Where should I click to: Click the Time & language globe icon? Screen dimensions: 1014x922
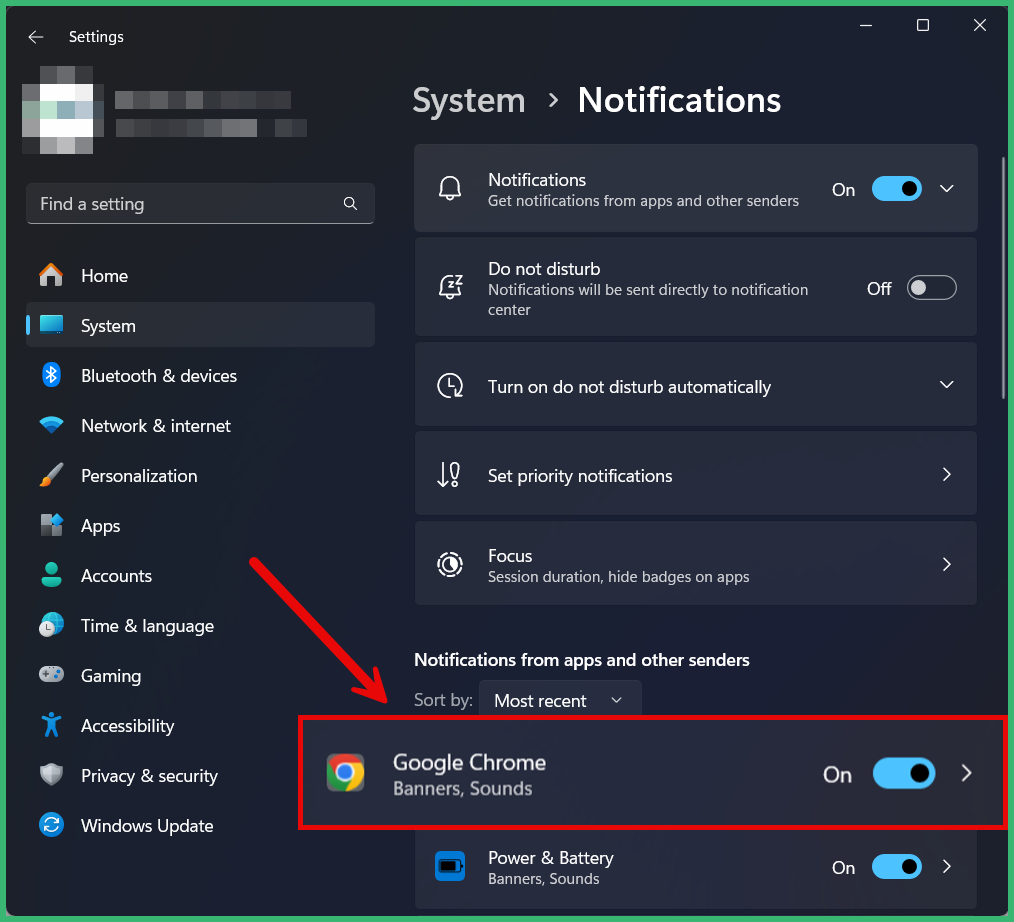[x=51, y=625]
